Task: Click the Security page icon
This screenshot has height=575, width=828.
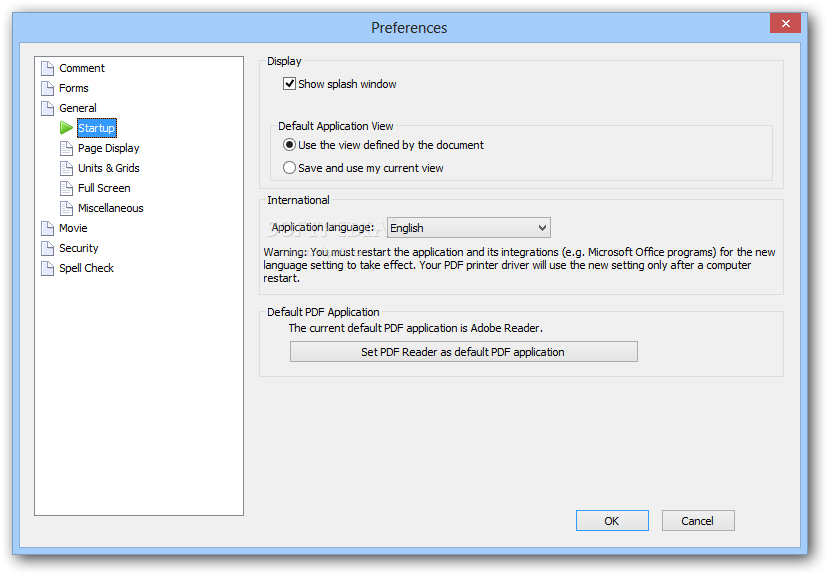Action: tap(48, 248)
